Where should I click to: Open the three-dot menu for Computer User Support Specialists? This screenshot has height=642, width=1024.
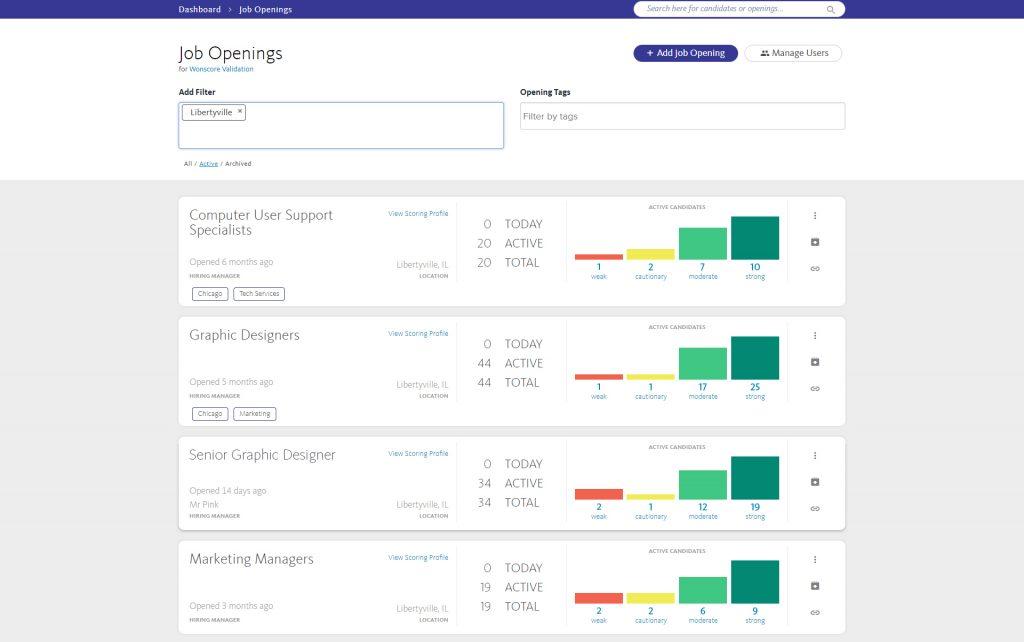(x=815, y=216)
